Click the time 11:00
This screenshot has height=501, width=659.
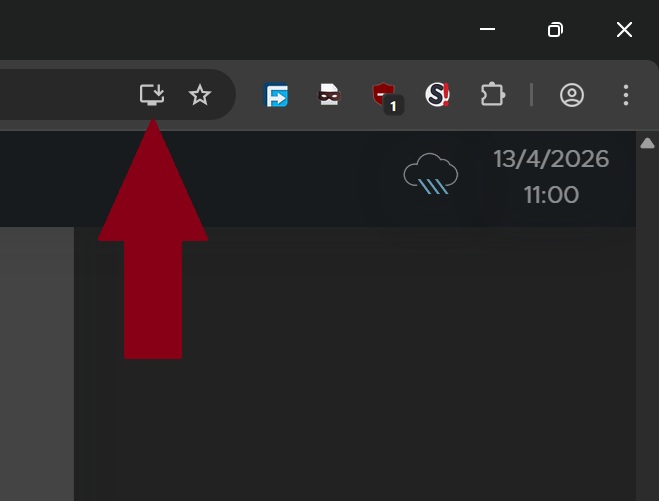click(551, 195)
